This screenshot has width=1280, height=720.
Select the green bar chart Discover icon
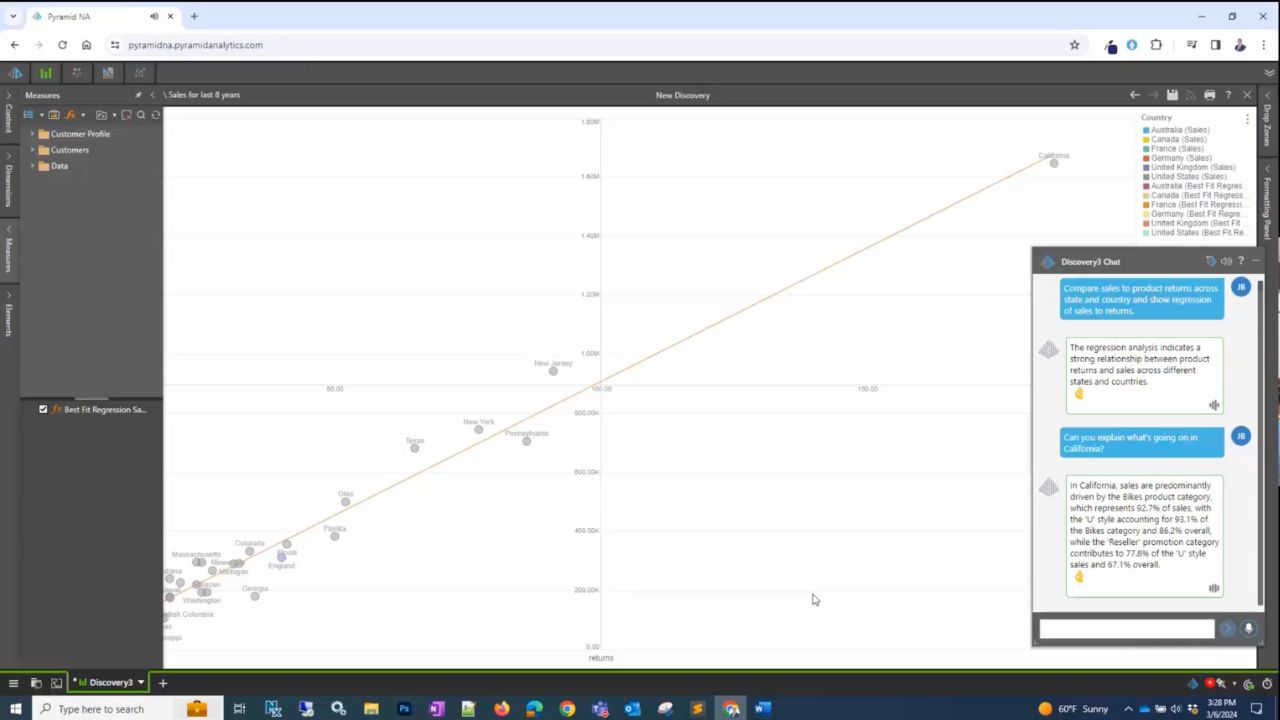pos(46,73)
